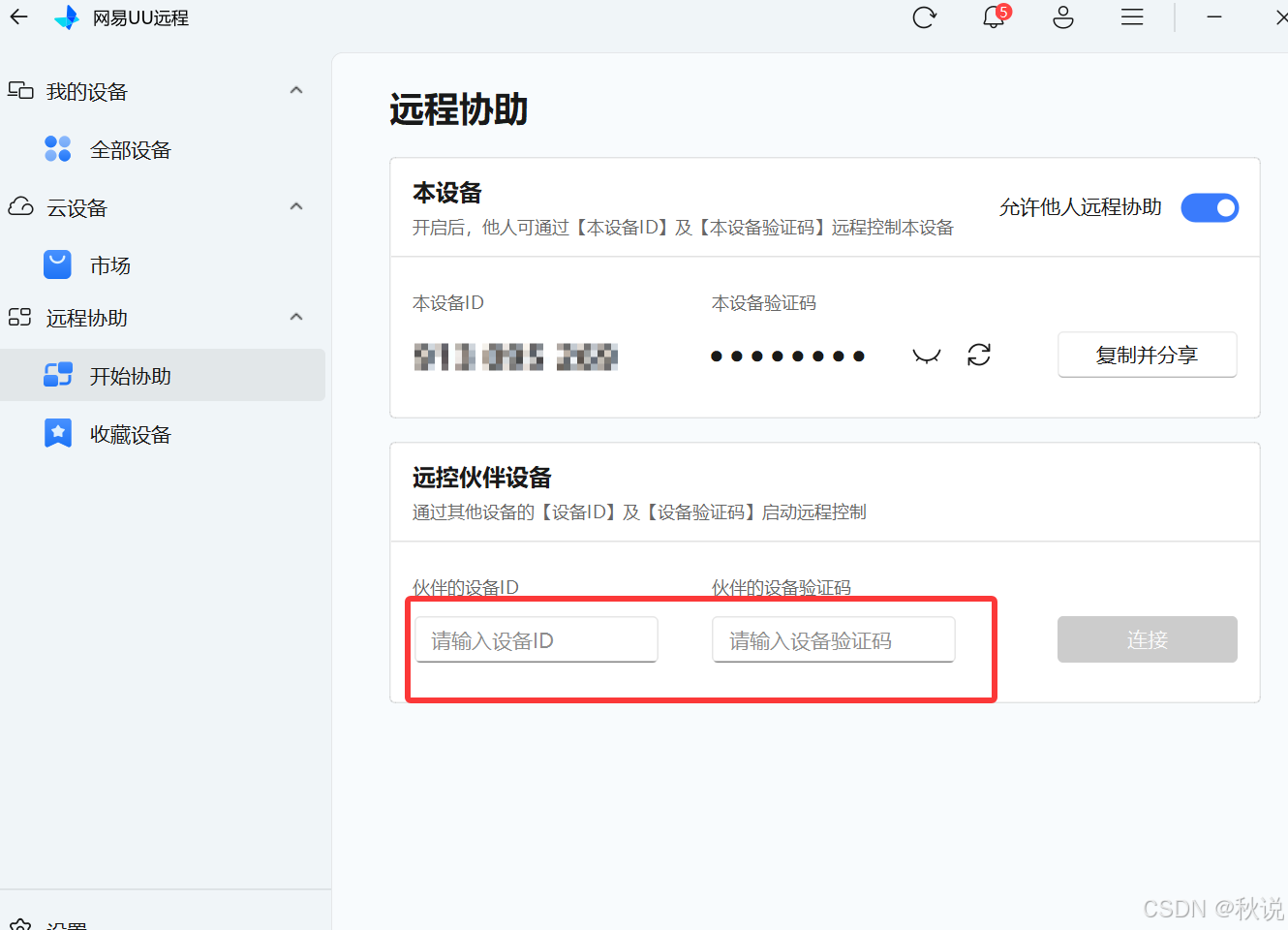Toggle 允许他人远程协助 switch off
The image size is (1288, 930).
point(1210,207)
